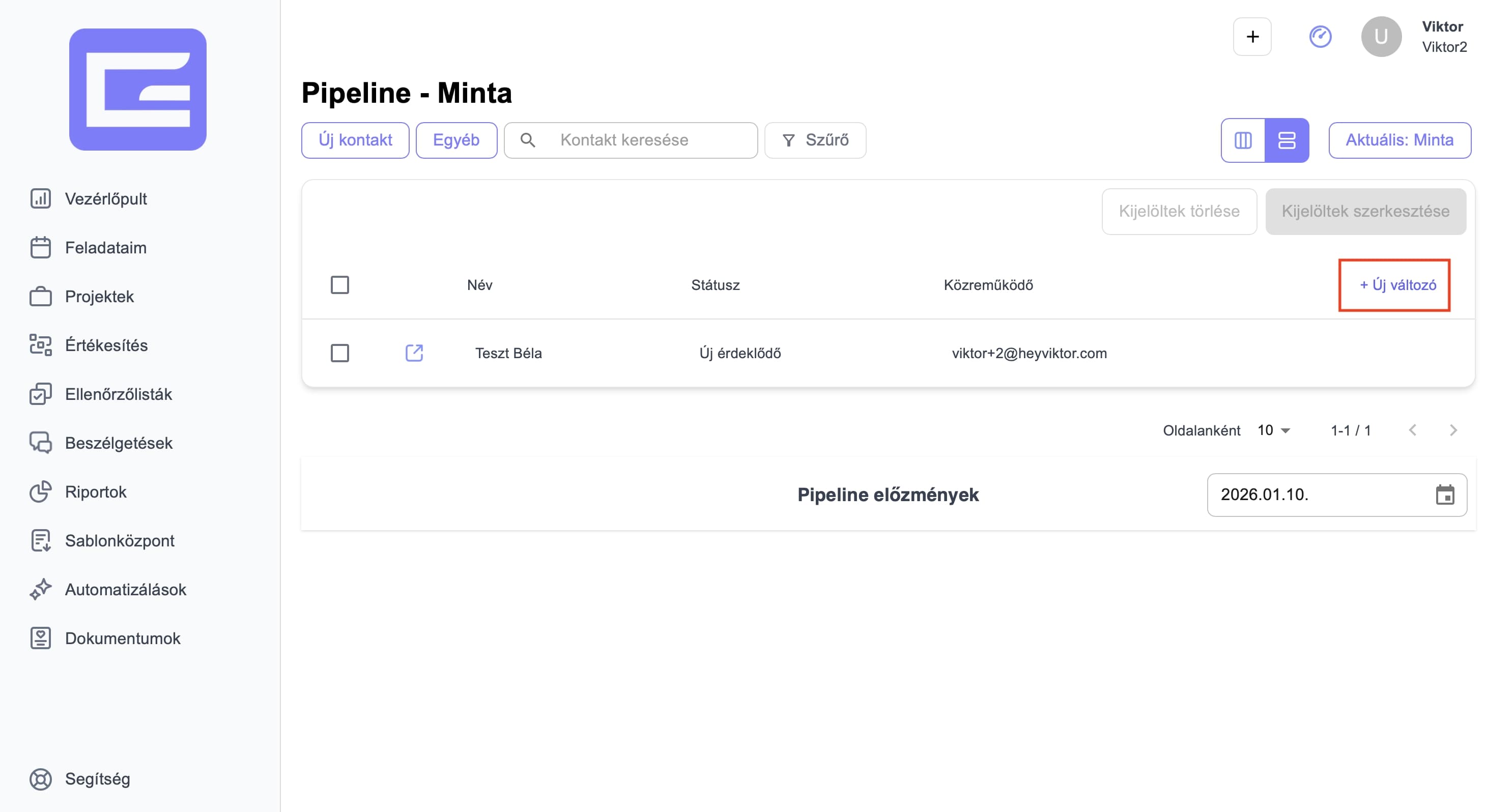Add a column with + Új változó
This screenshot has height=812, width=1485.
(x=1397, y=285)
